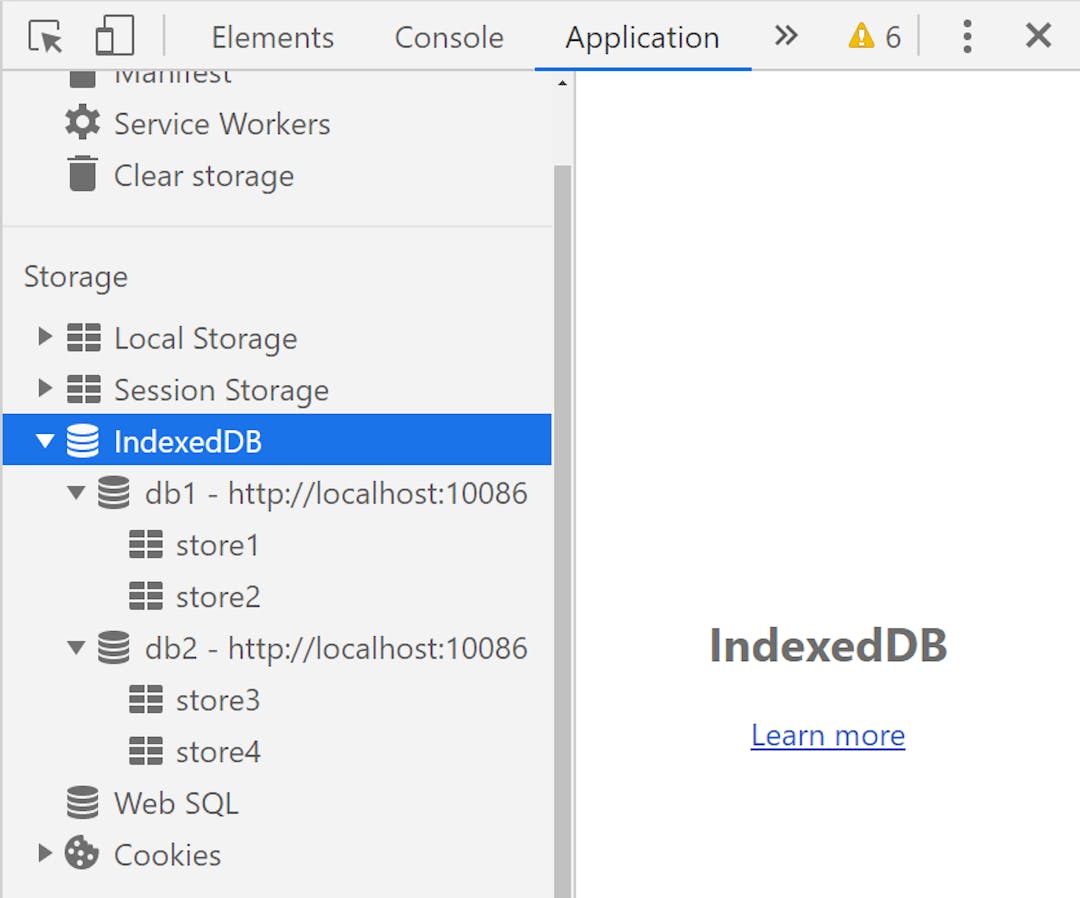Click the Clear storage trash icon
This screenshot has width=1080, height=898.
[x=80, y=175]
